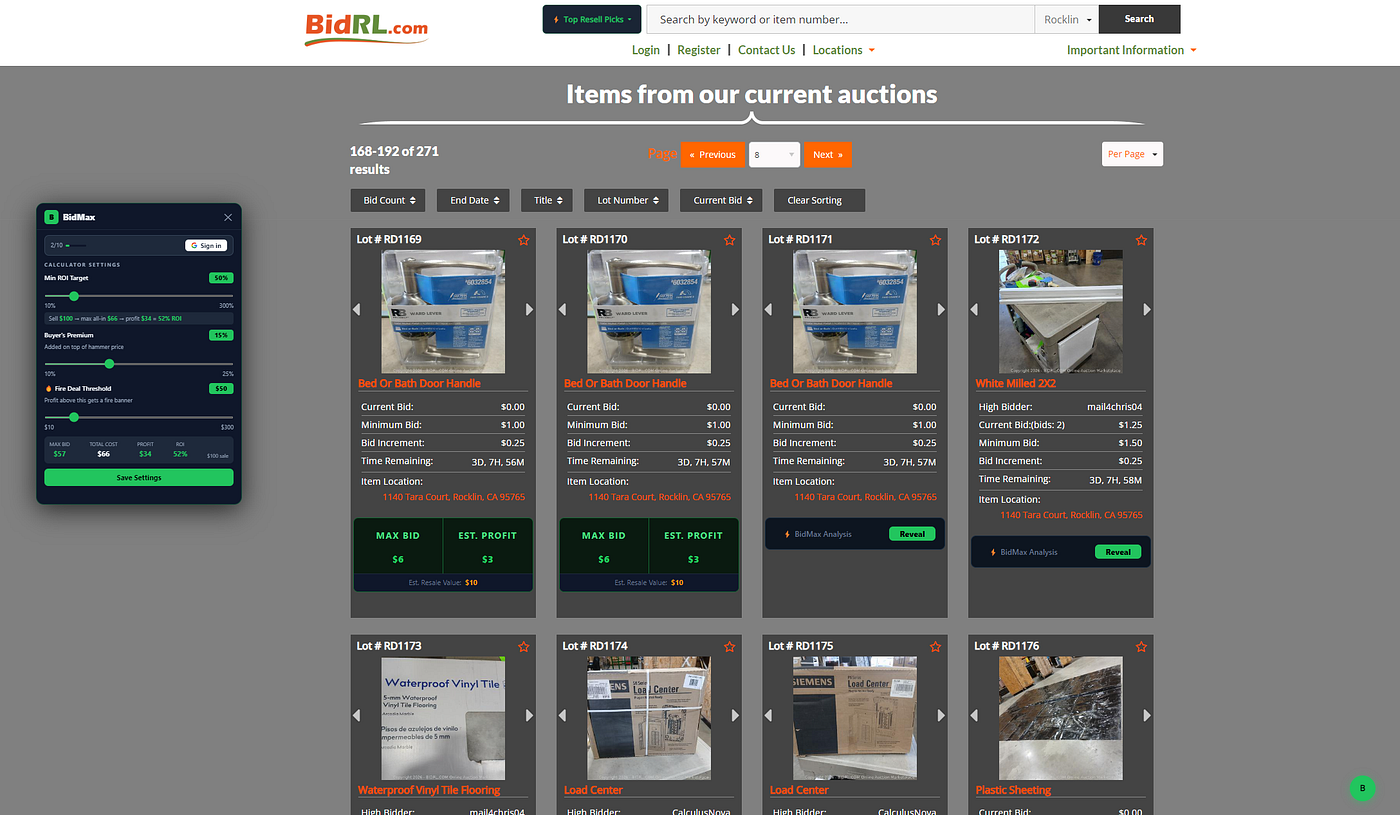Advance to next photo of Lot RD1170
The width and height of the screenshot is (1400, 815).
(735, 310)
